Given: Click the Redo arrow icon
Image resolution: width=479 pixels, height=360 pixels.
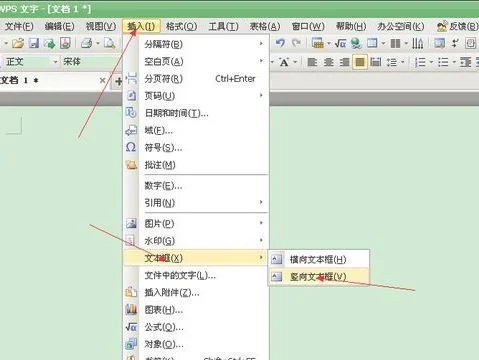Looking at the screenshot, I should tap(296, 43).
